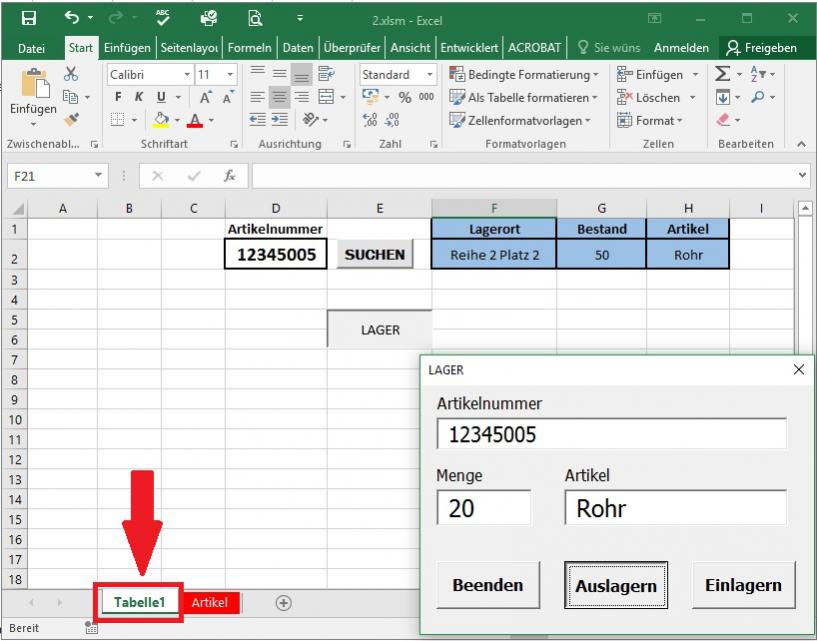Open Sort and Filter A-Z icon

(757, 74)
